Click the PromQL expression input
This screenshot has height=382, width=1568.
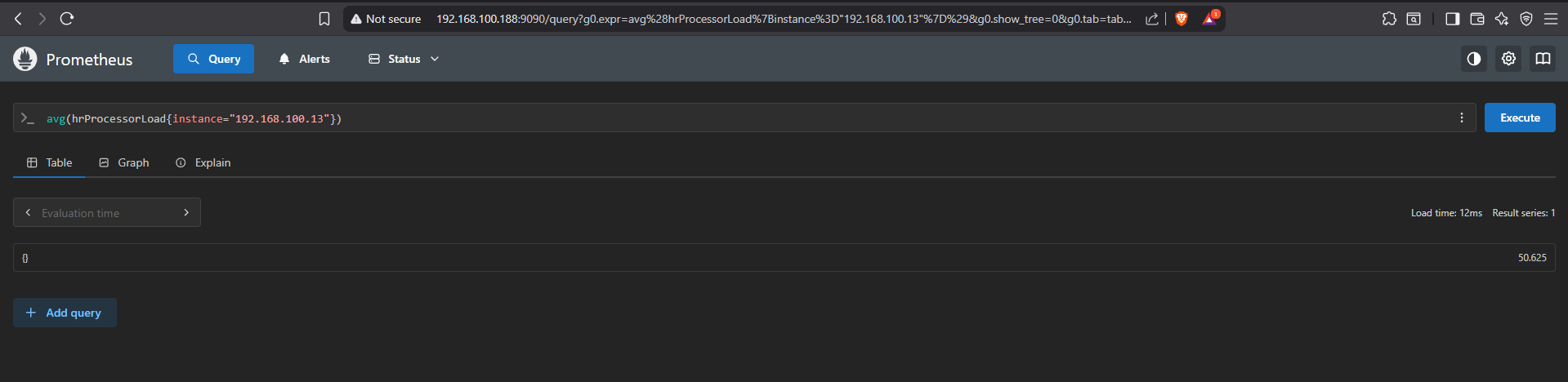pos(735,118)
